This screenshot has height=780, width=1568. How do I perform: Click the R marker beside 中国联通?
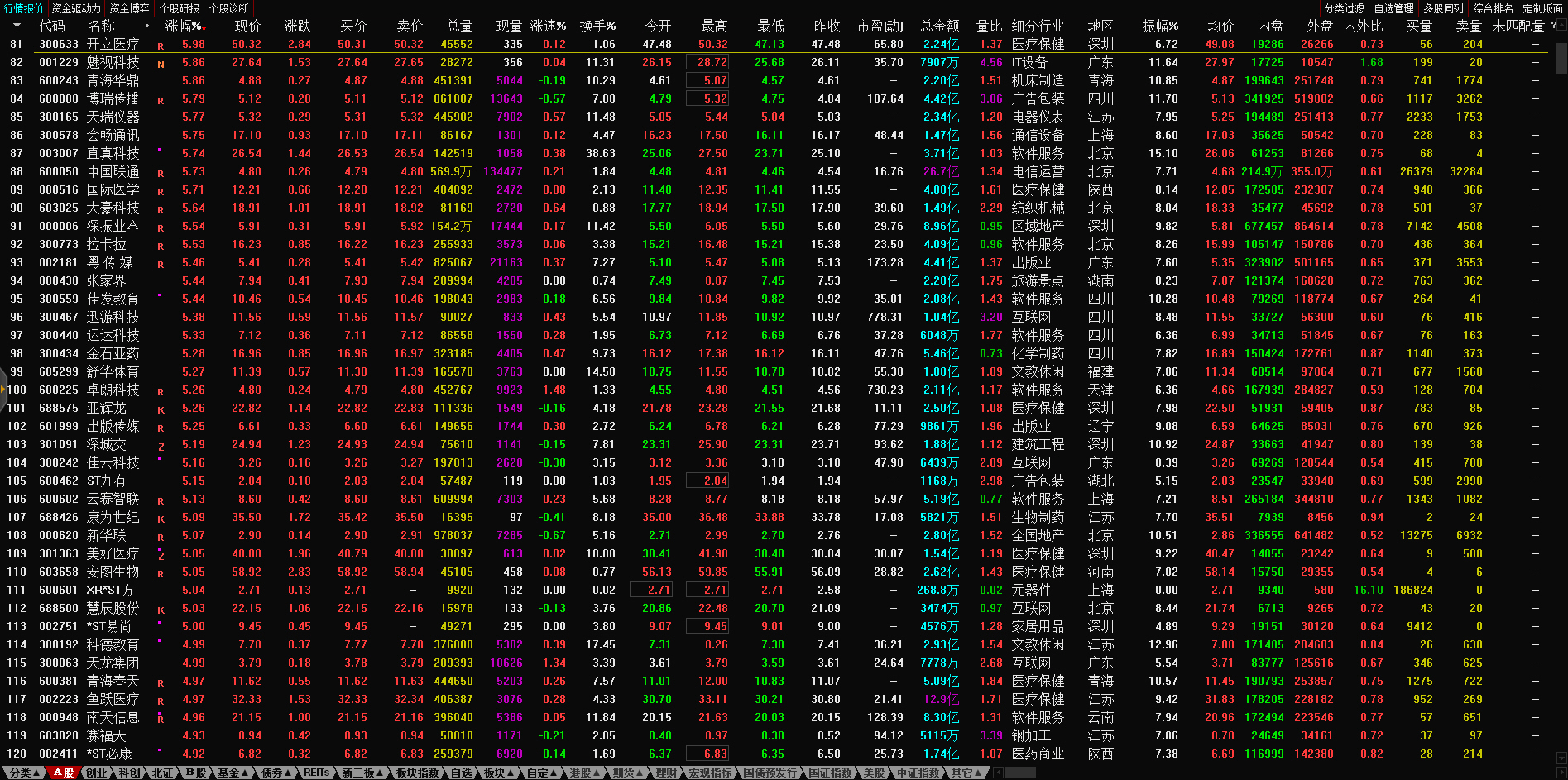tap(161, 173)
